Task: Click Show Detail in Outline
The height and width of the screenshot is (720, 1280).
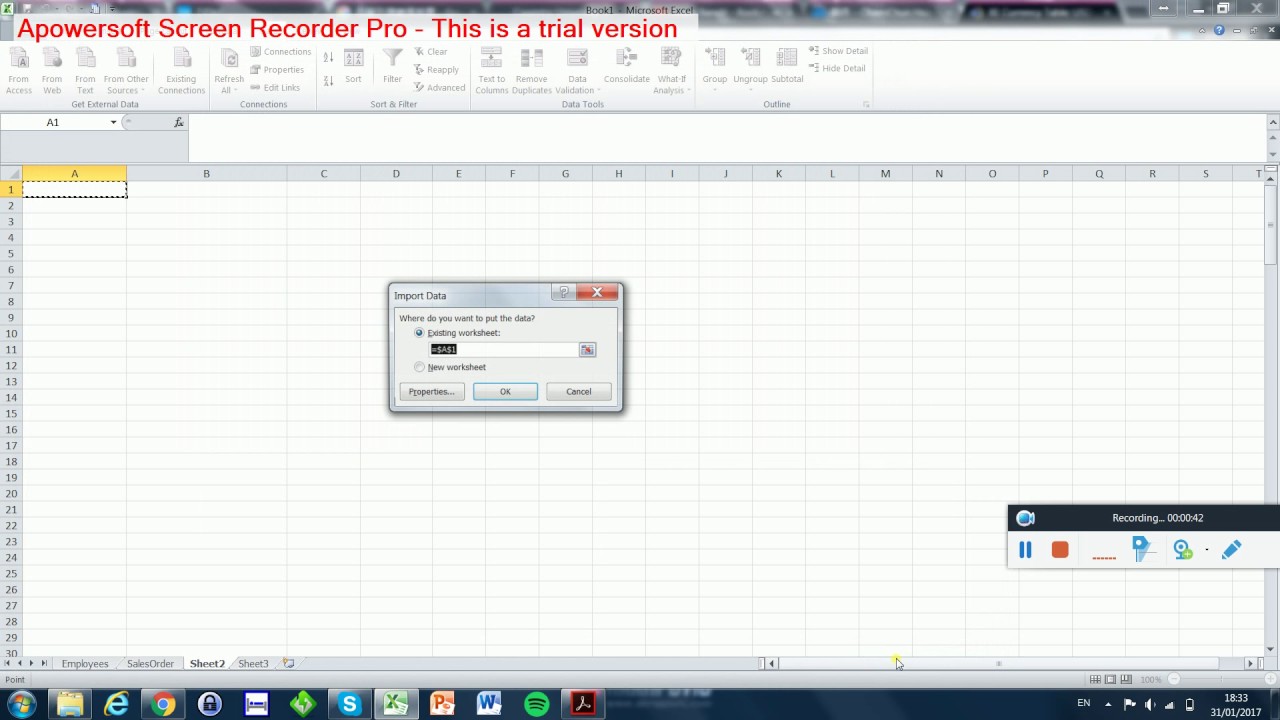Action: tap(838, 51)
